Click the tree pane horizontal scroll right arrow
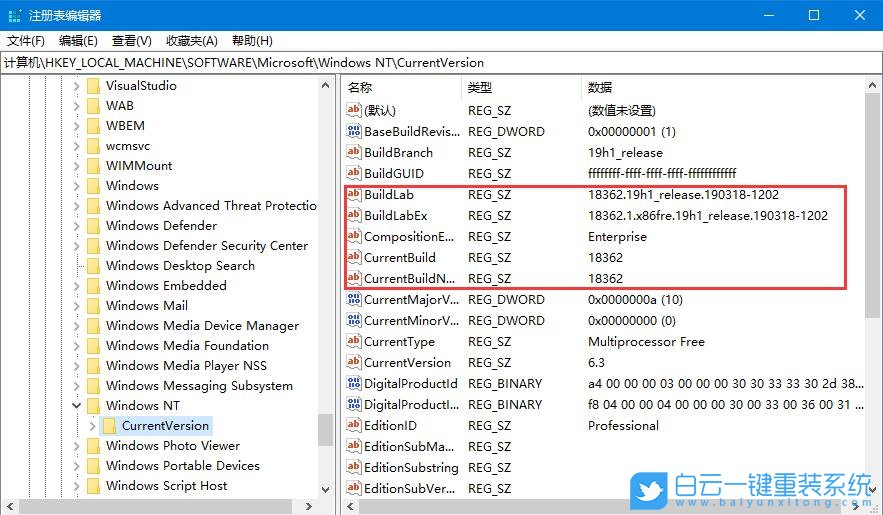Image resolution: width=883 pixels, height=515 pixels. click(308, 506)
